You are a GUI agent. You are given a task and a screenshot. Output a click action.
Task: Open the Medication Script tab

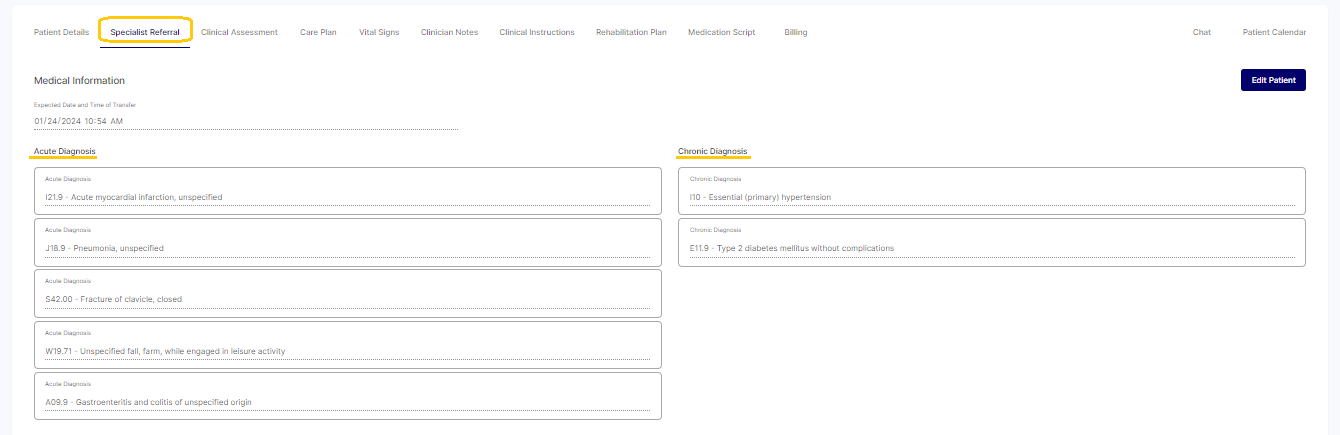[721, 32]
